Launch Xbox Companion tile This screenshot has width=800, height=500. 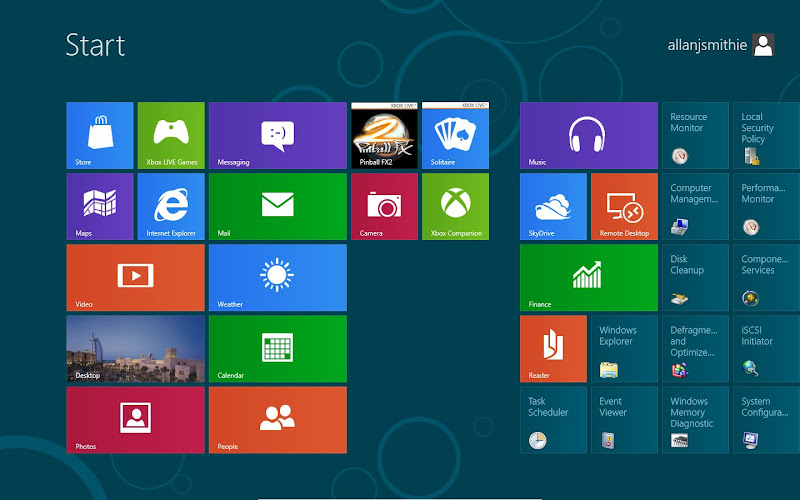(455, 206)
